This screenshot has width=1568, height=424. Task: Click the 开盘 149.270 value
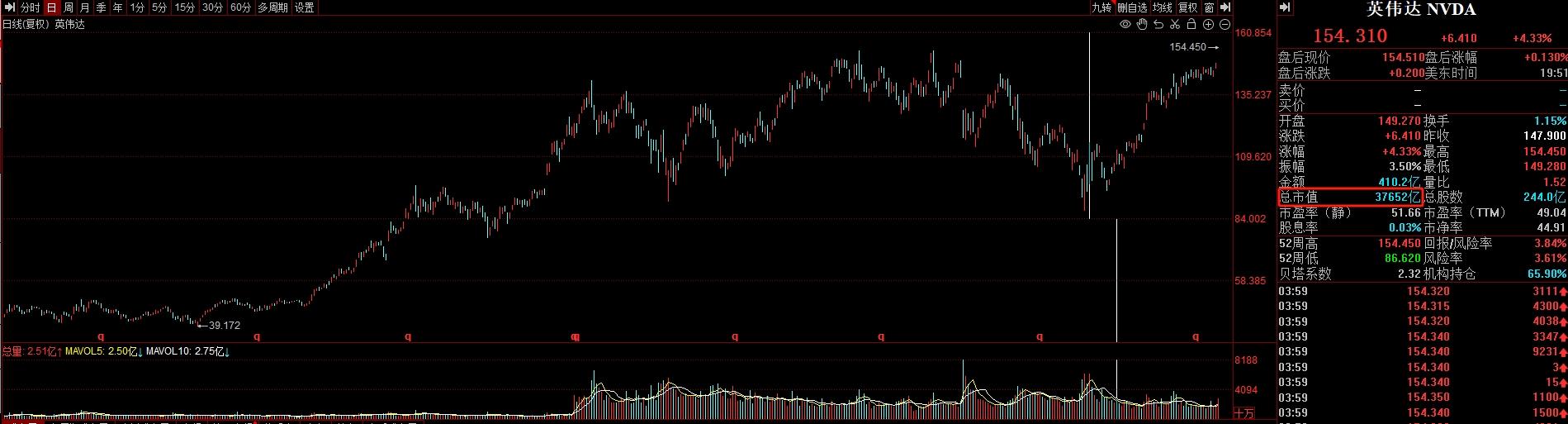[x=1399, y=121]
